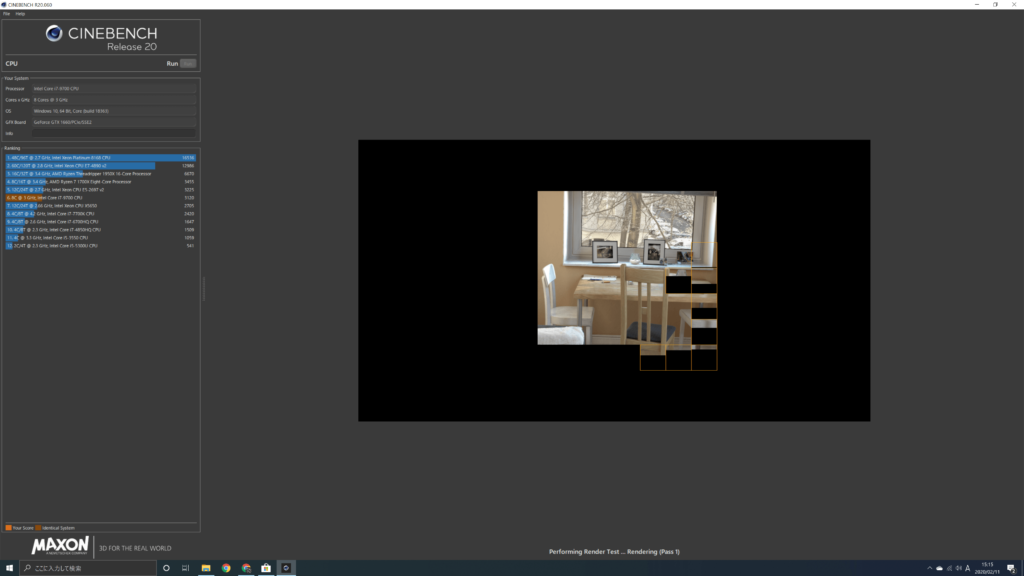
Task: Open the Windows Start menu
Action: [x=9, y=568]
